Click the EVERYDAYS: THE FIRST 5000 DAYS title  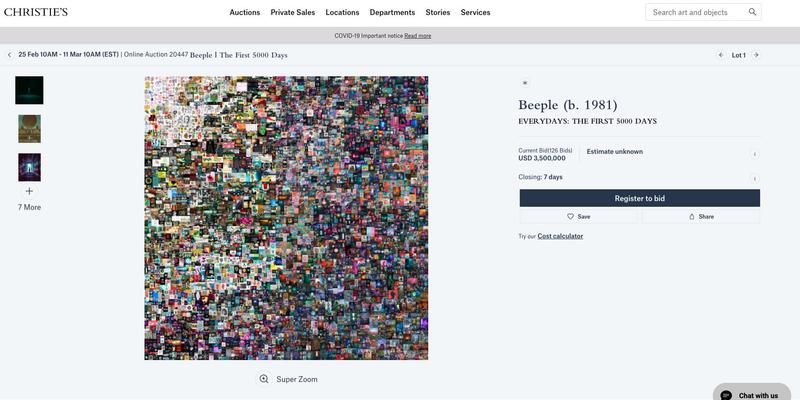coord(588,121)
